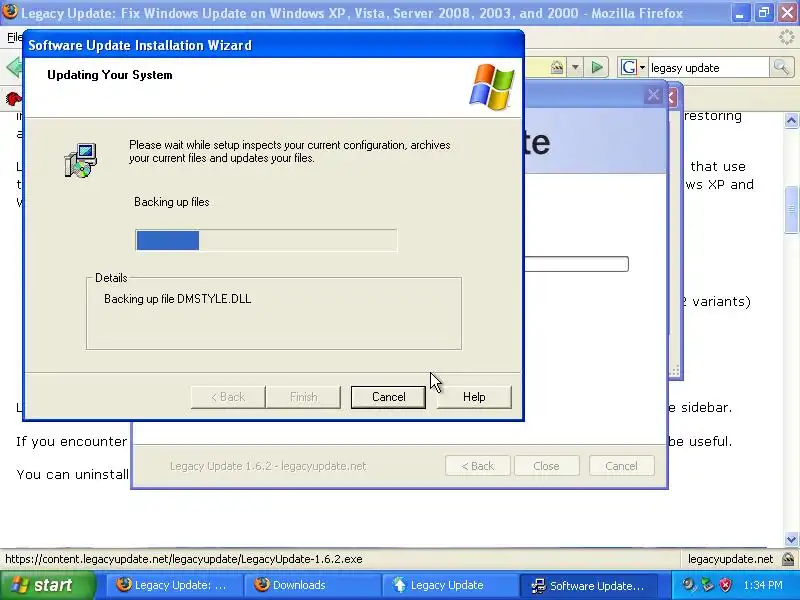Click the Windows Start button

(x=47, y=585)
